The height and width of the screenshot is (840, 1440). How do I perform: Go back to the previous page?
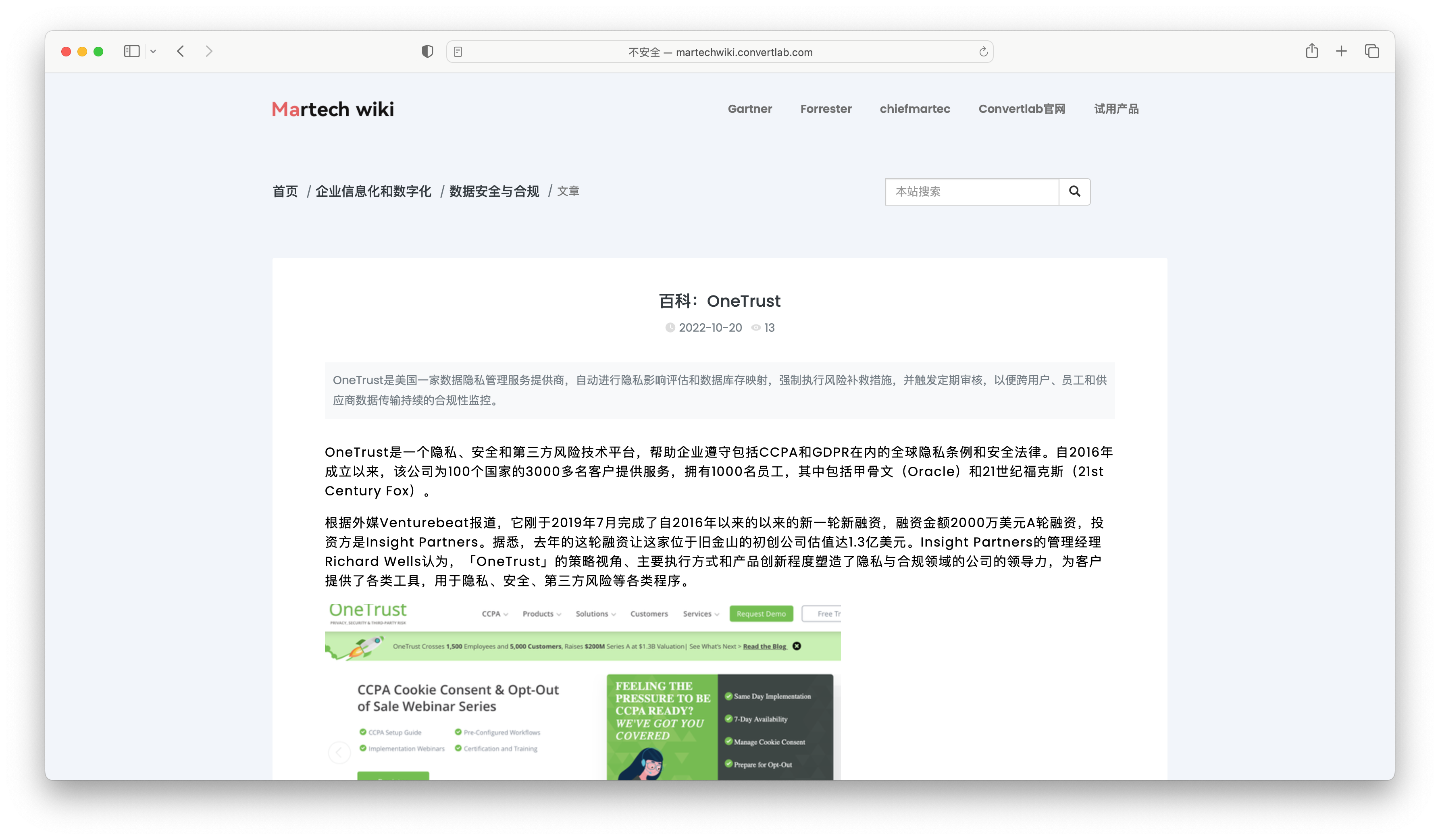pyautogui.click(x=181, y=52)
